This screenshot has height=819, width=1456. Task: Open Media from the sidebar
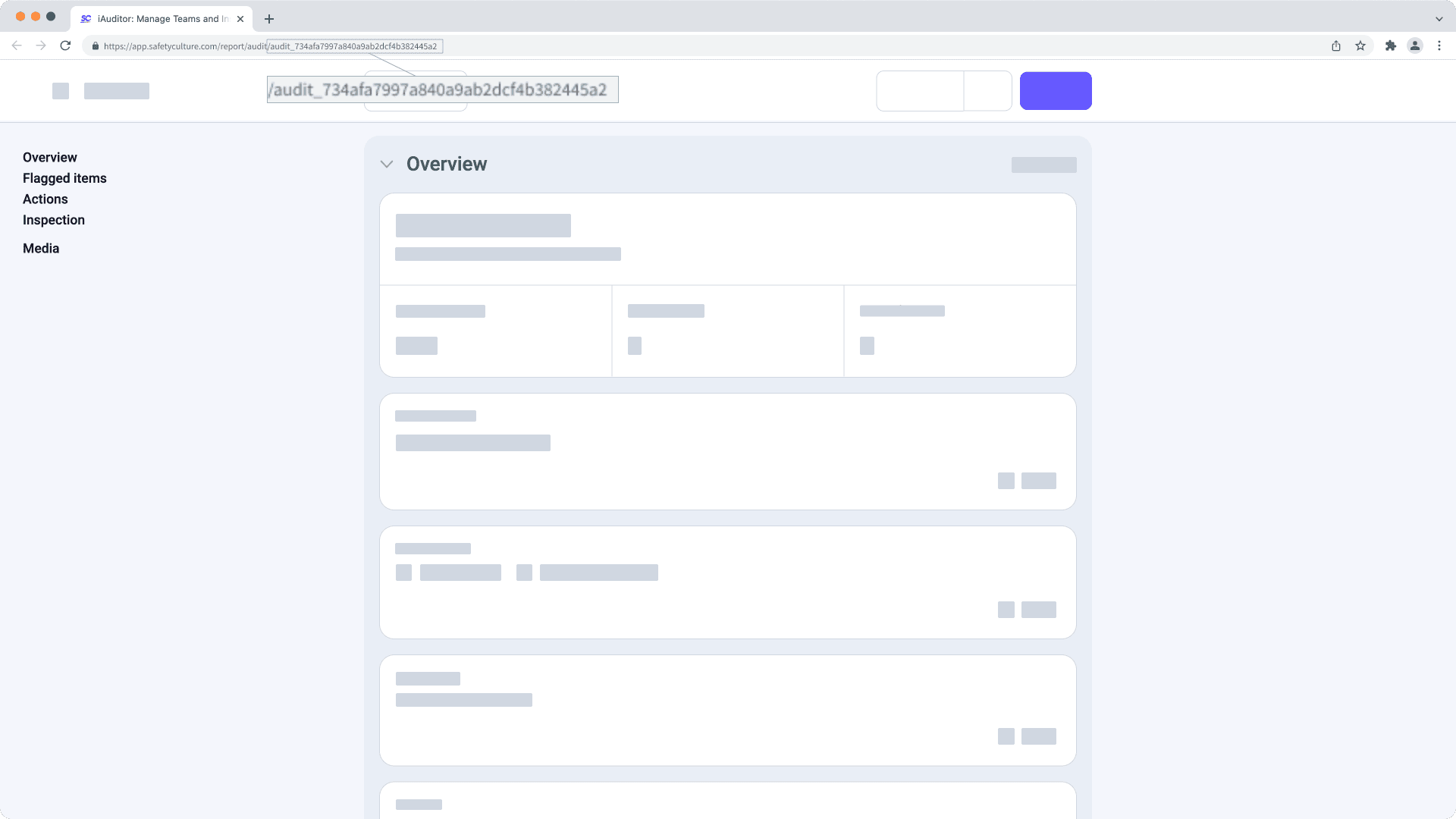coord(41,248)
